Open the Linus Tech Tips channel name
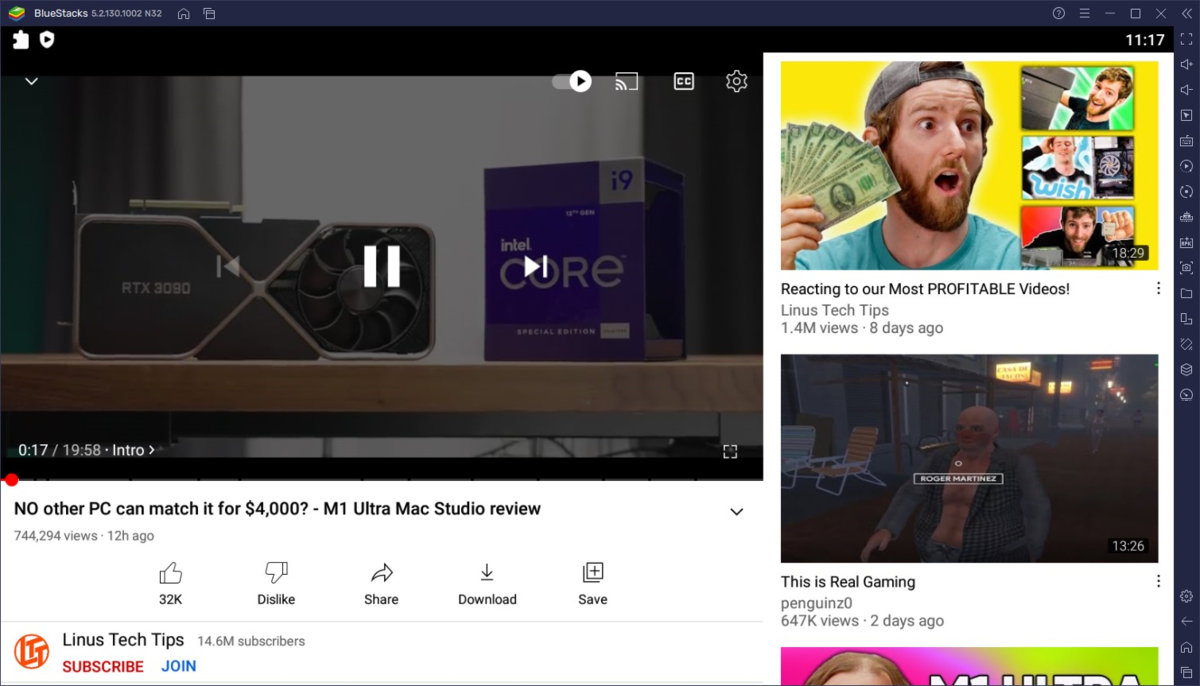The image size is (1200, 686). pyautogui.click(x=123, y=640)
